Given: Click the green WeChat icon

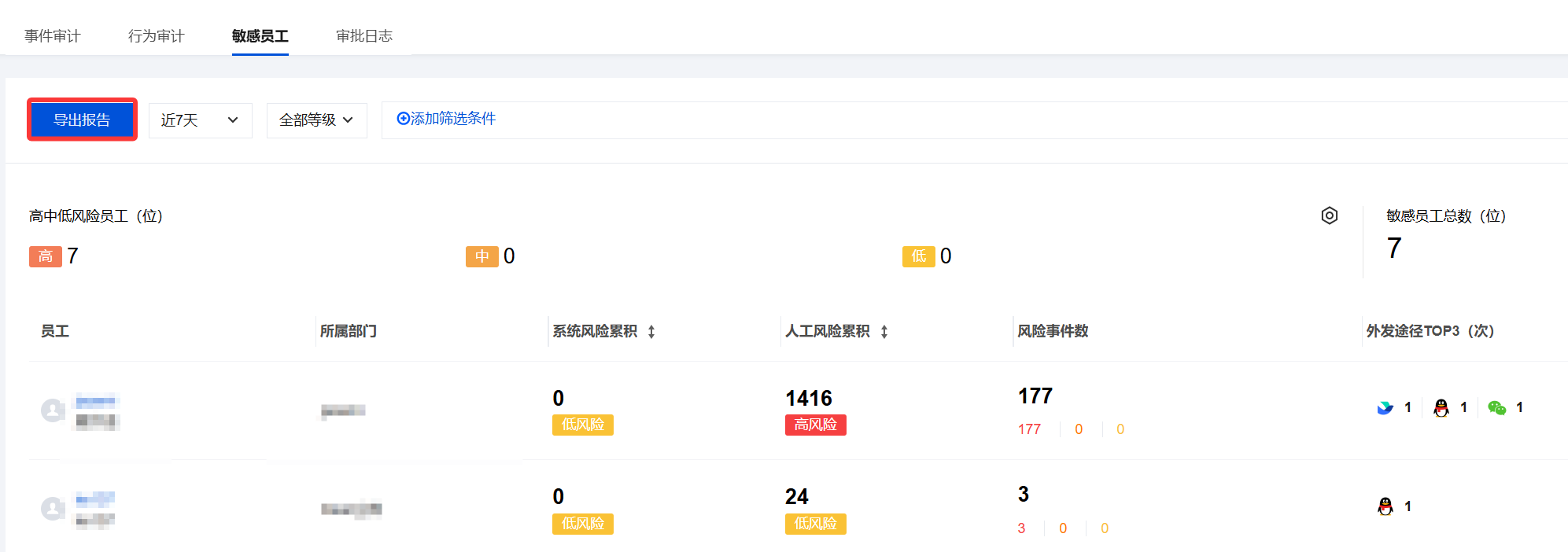Looking at the screenshot, I should pos(1496,408).
